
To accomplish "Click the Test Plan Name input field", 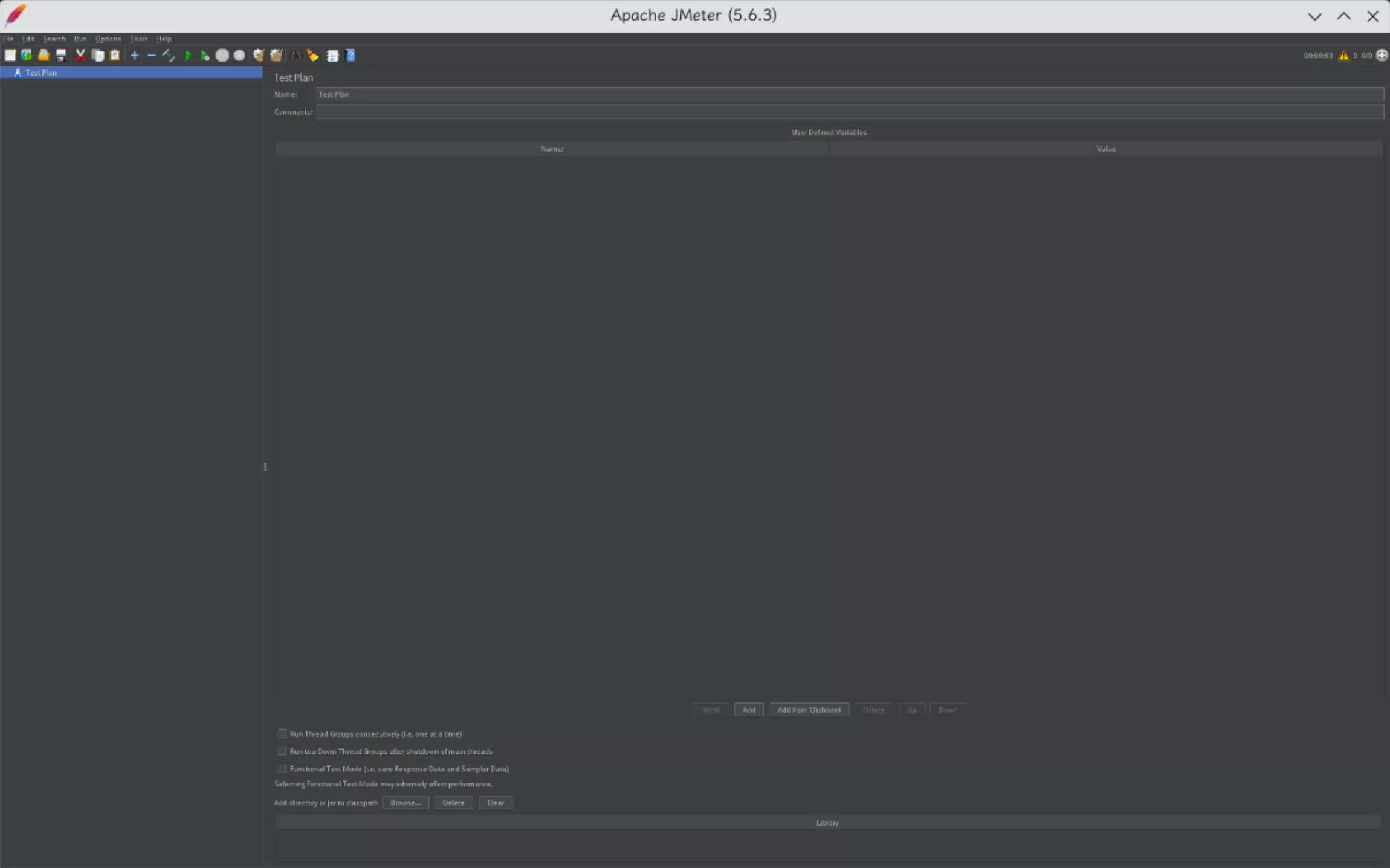I will tap(846, 94).
